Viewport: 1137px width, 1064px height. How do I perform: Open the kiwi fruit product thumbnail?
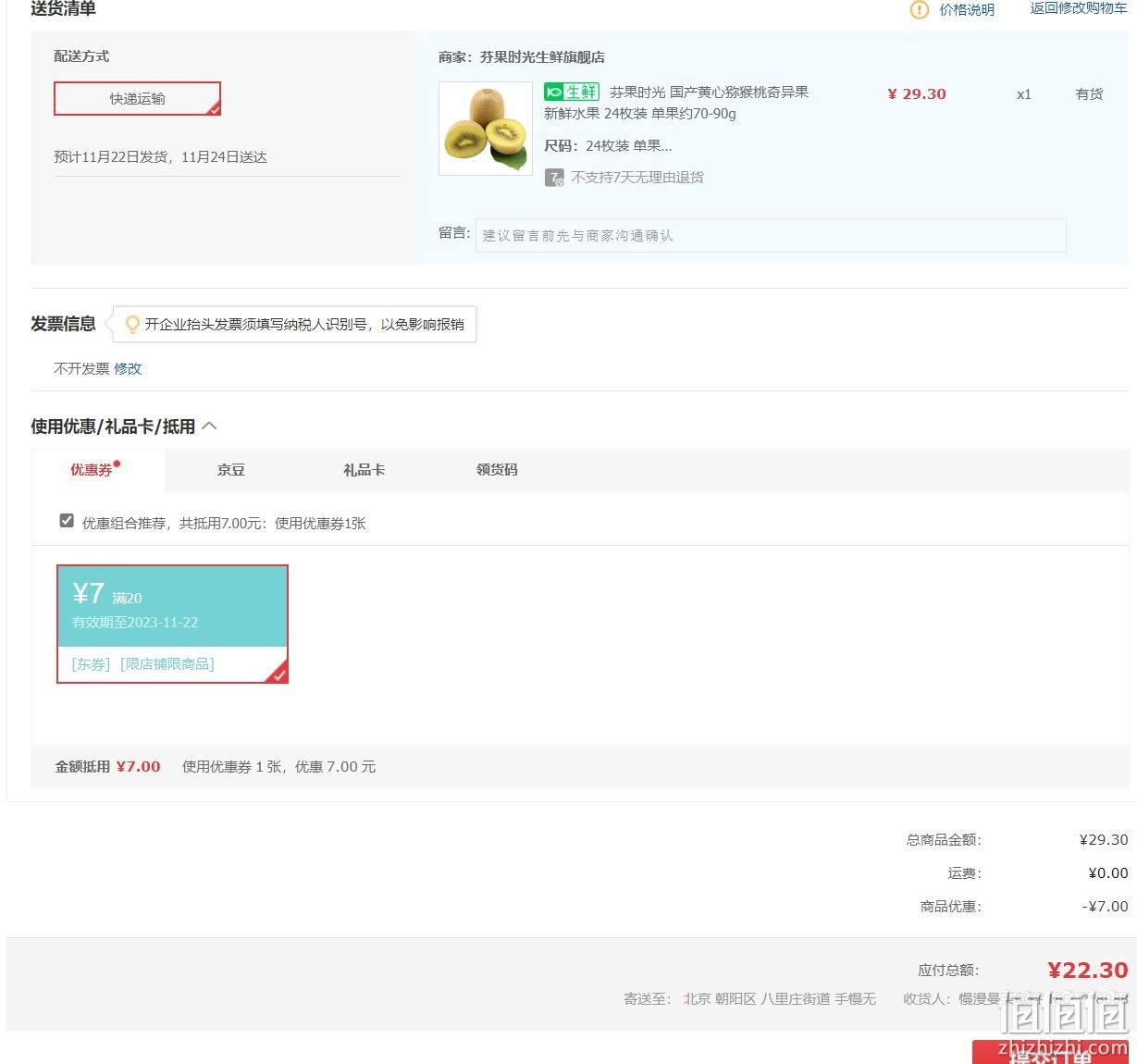tap(486, 129)
